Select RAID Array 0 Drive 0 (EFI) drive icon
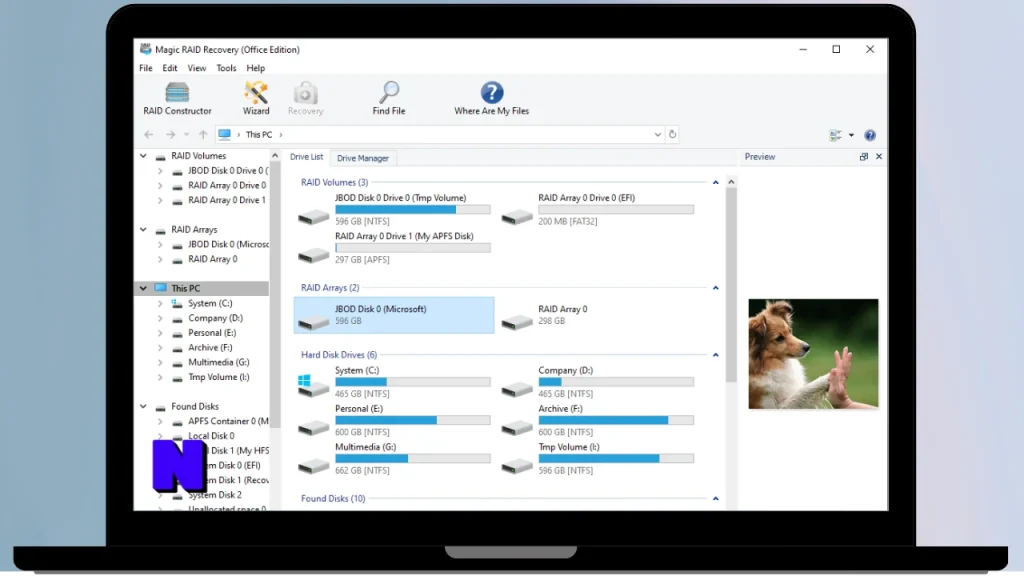Viewport: 1024px width, 576px height. pyautogui.click(x=517, y=216)
